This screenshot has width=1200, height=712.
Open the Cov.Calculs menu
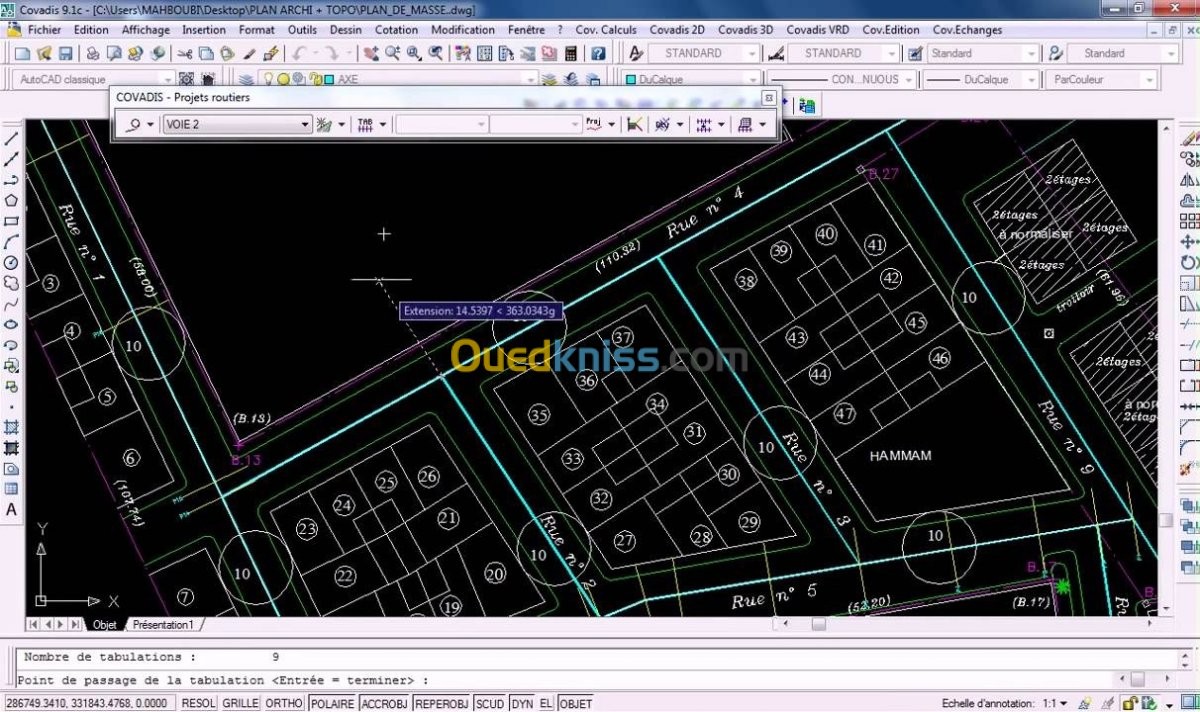(606, 30)
